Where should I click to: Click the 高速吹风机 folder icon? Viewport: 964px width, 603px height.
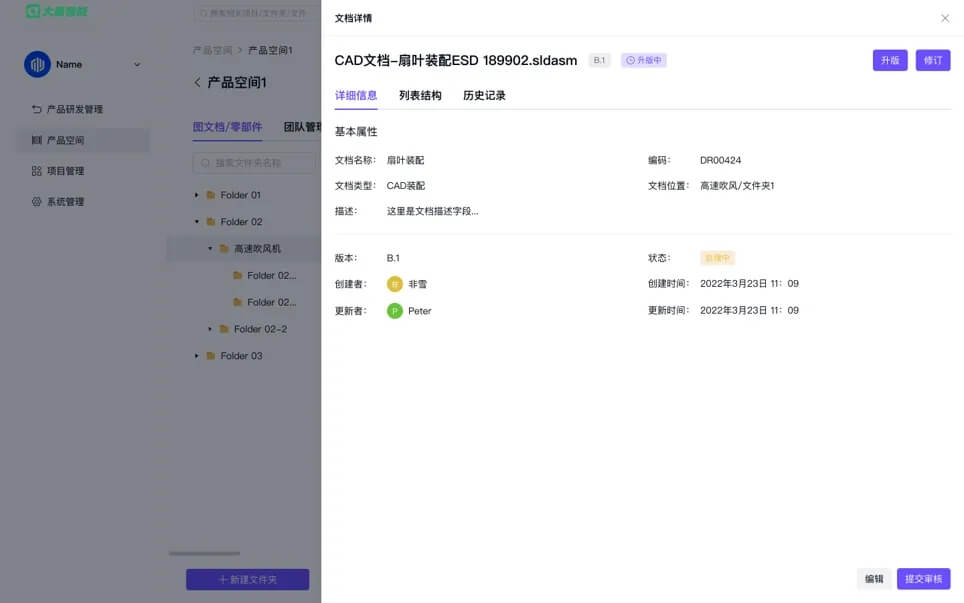pos(225,247)
